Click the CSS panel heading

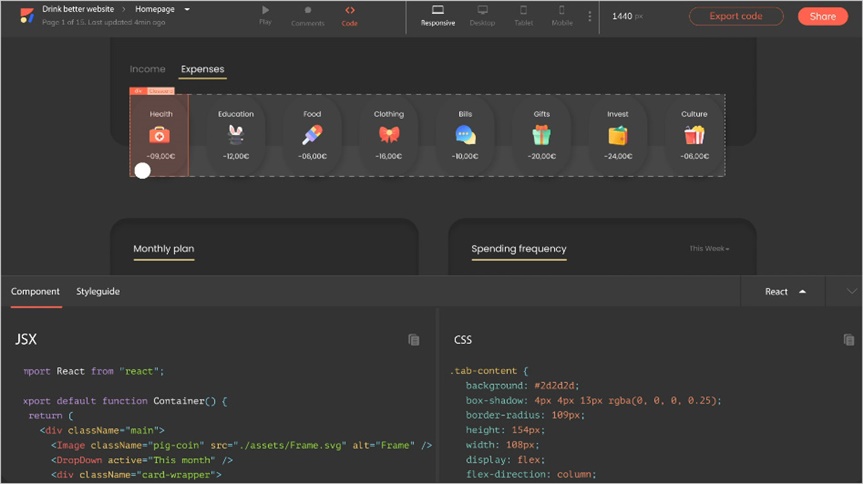tap(463, 340)
